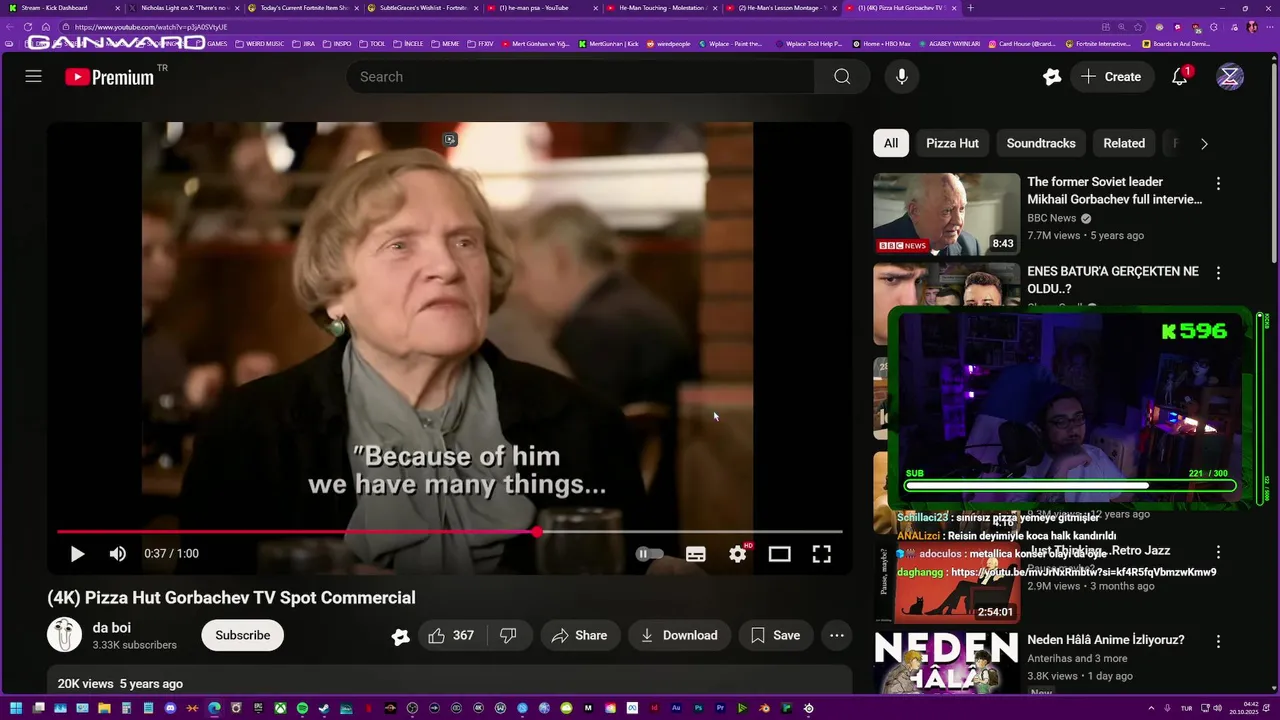Select the Pizza Hut filter chip
Screen dimensions: 1280x720
coord(952,143)
